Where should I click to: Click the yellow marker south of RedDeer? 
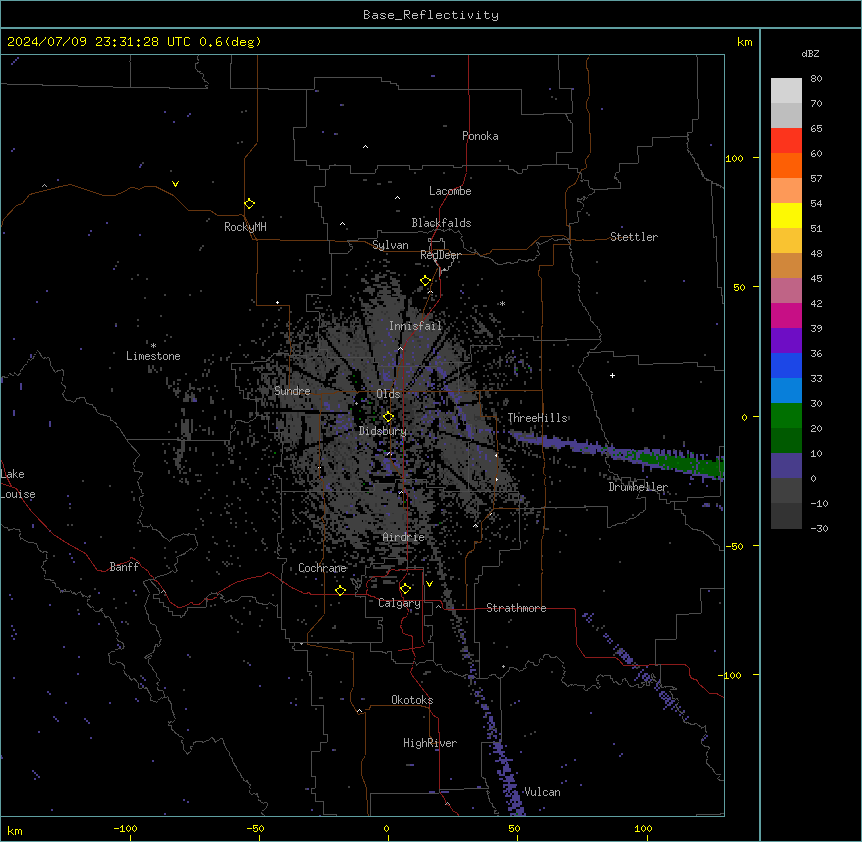(425, 280)
